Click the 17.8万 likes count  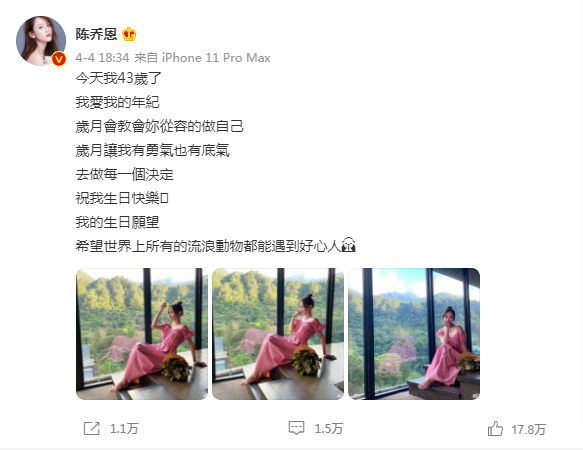(x=529, y=430)
